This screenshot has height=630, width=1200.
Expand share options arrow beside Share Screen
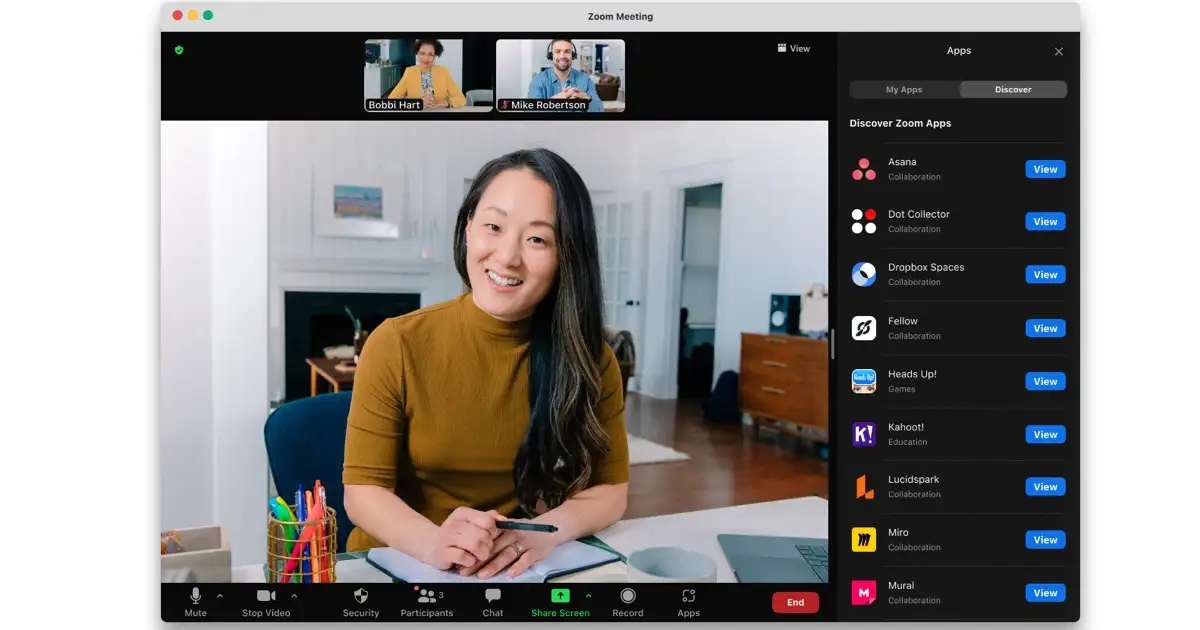click(x=588, y=596)
